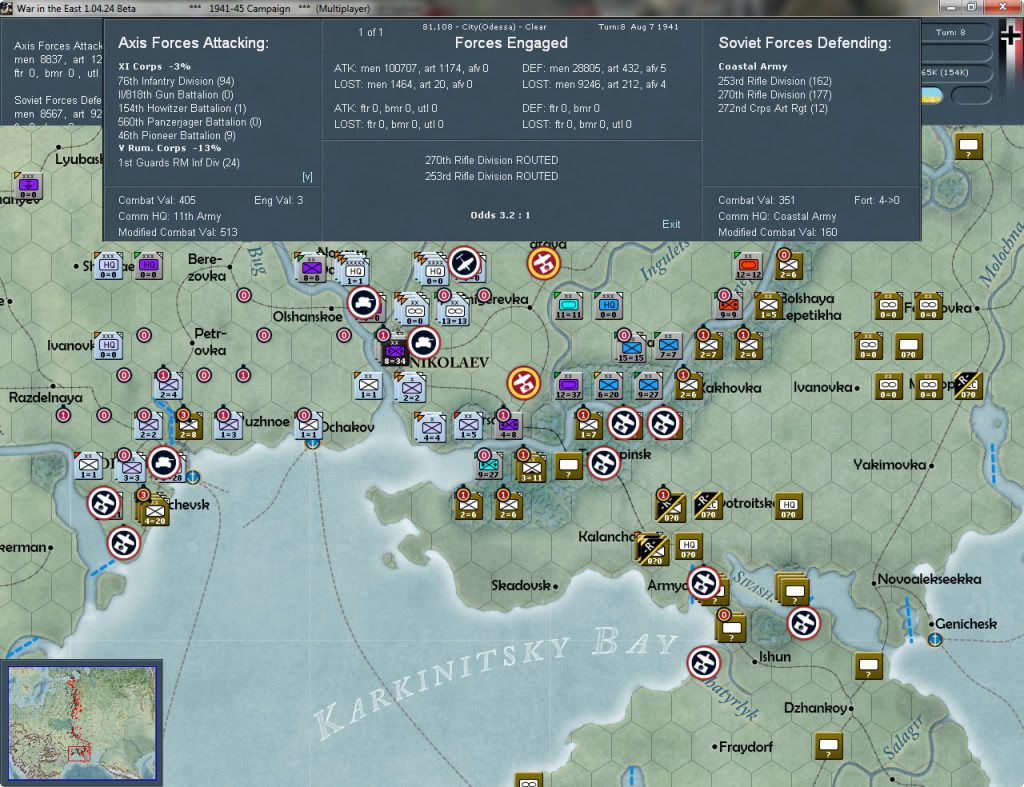
Task: Click "Coastal Army" header
Action: click(x=752, y=67)
